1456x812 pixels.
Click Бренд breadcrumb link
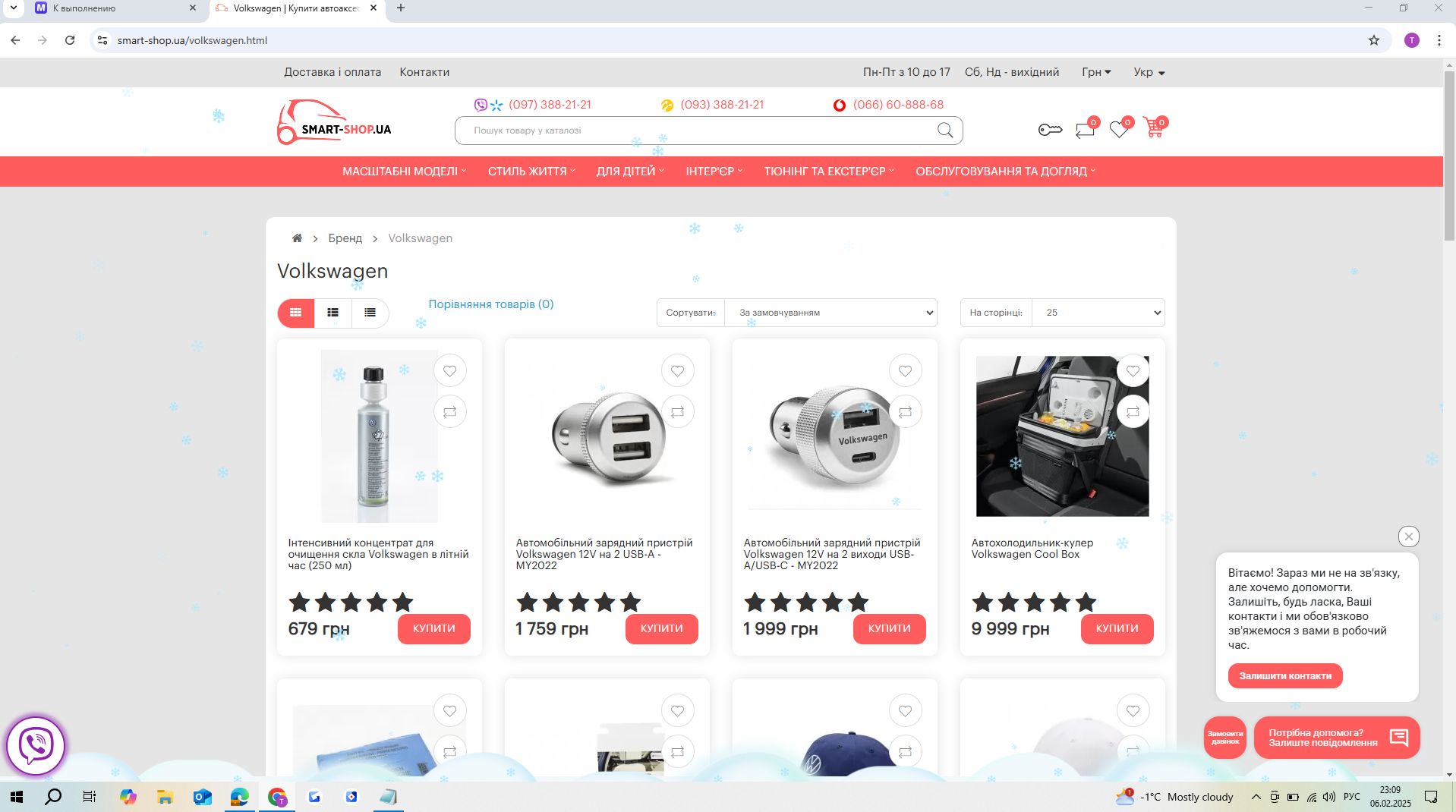(345, 238)
